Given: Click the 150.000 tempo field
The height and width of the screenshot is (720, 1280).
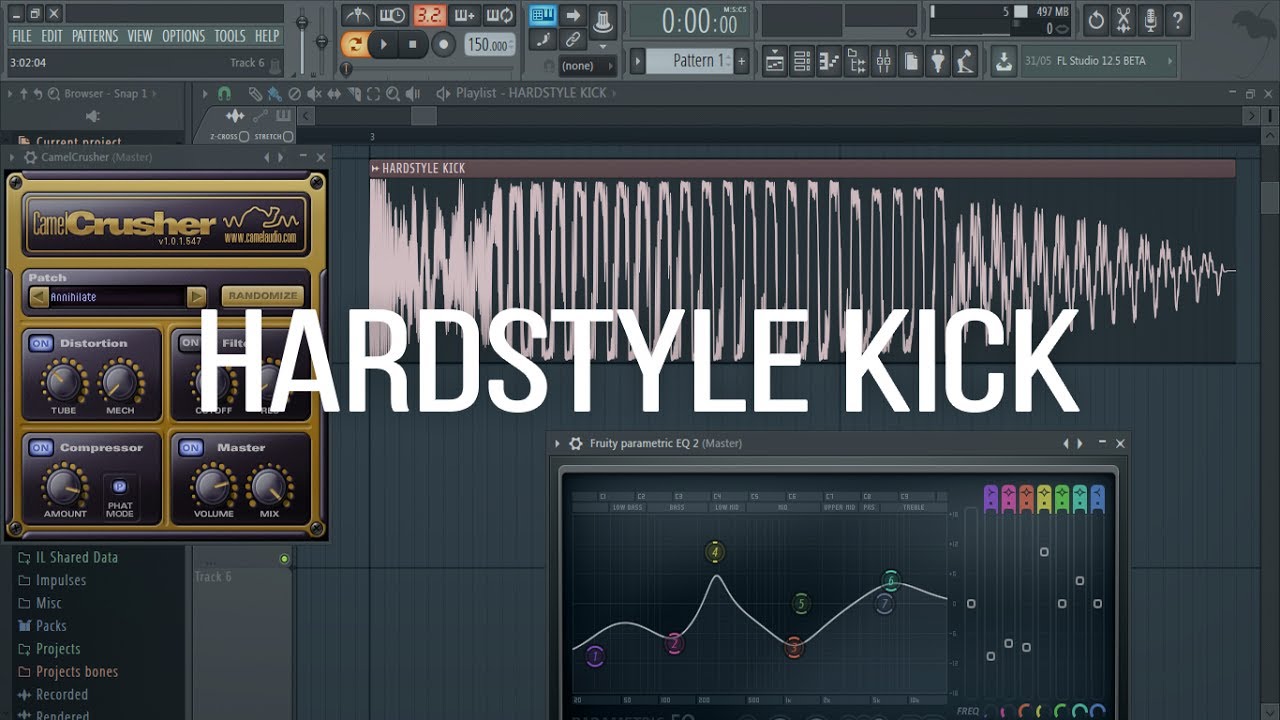Looking at the screenshot, I should tap(490, 45).
